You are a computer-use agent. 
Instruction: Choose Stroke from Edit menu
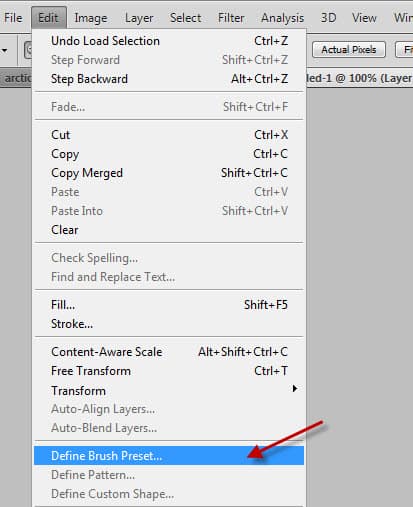pos(169,324)
